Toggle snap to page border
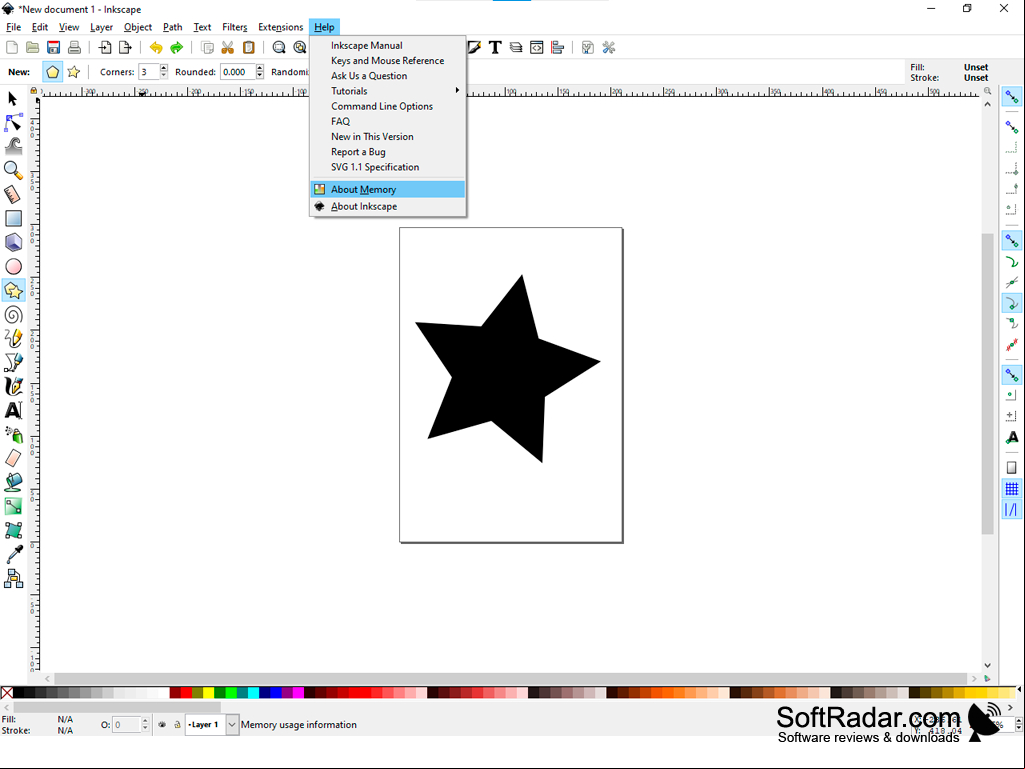This screenshot has width=1025, height=769. pyautogui.click(x=1011, y=468)
